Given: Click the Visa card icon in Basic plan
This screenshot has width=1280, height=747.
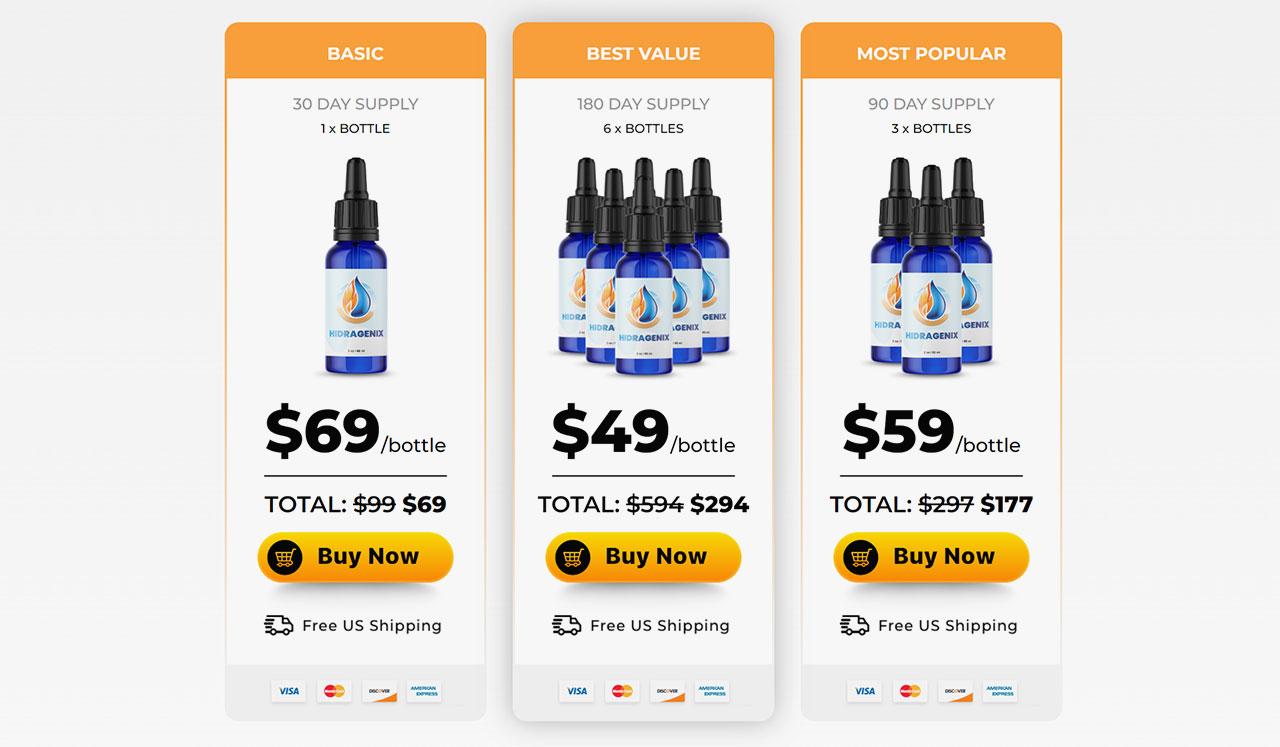Looking at the screenshot, I should coord(288,691).
